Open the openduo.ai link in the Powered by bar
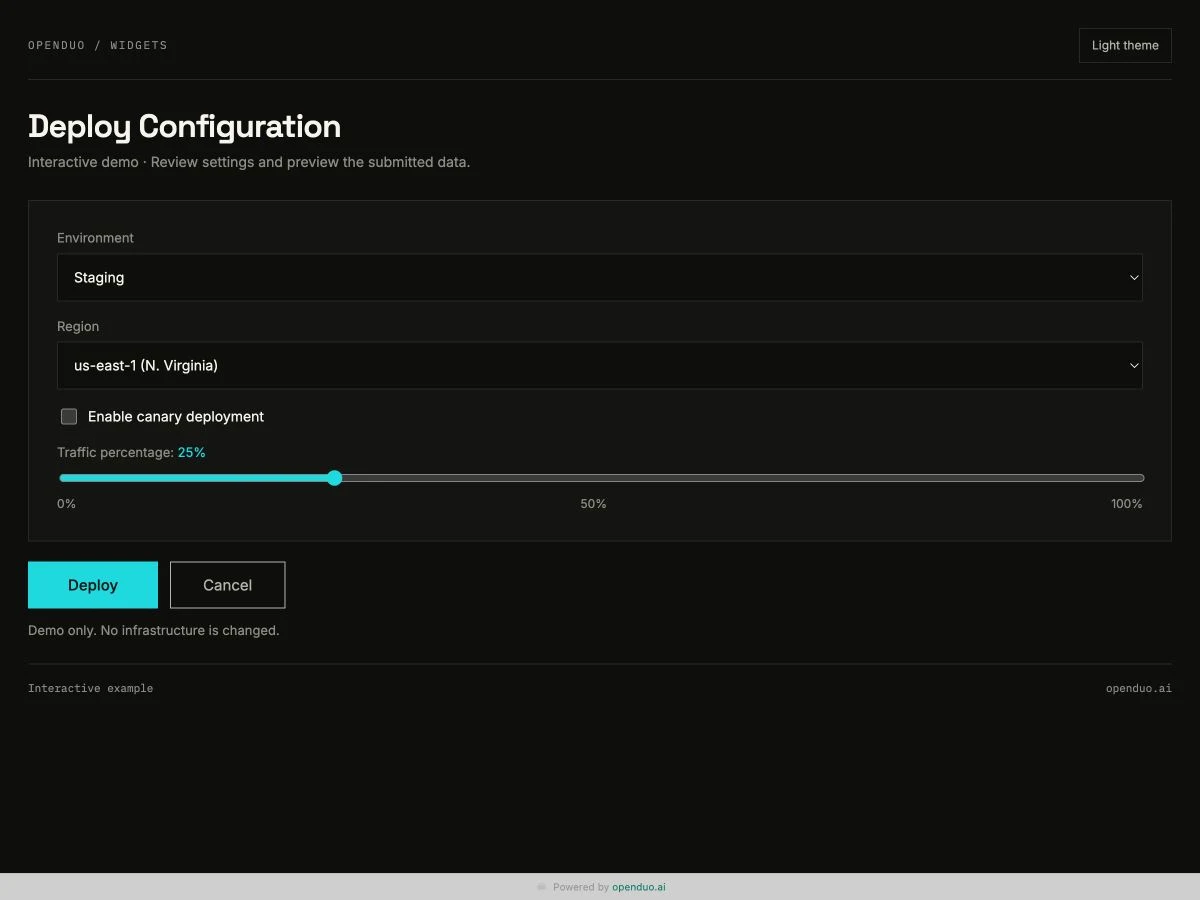The height and width of the screenshot is (900, 1200). click(x=639, y=887)
